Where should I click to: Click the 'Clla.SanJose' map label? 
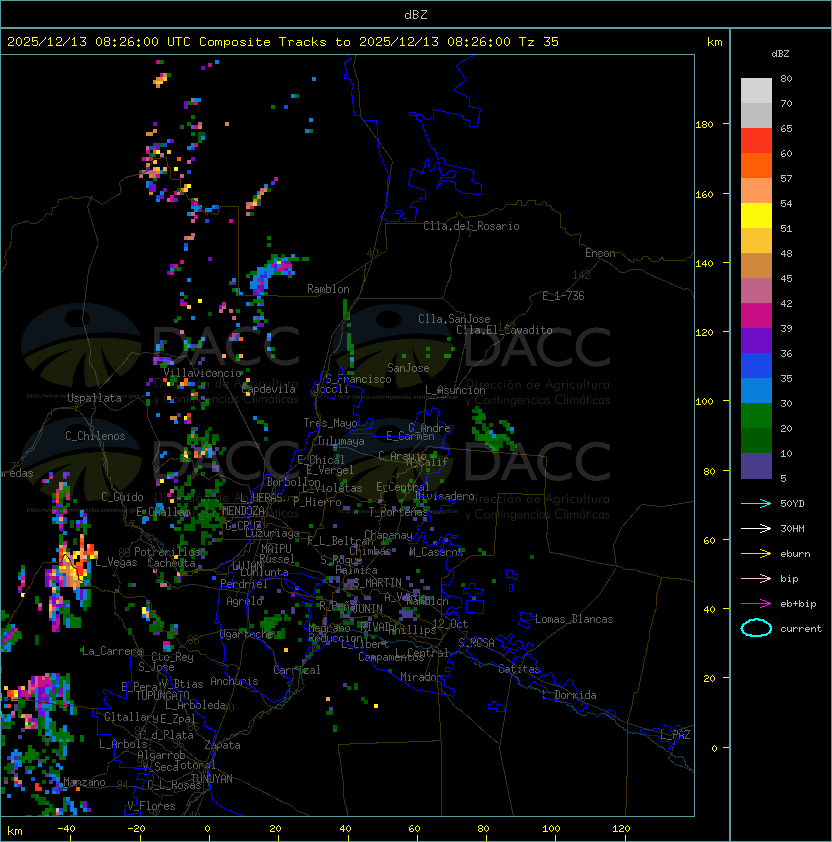pyautogui.click(x=454, y=319)
